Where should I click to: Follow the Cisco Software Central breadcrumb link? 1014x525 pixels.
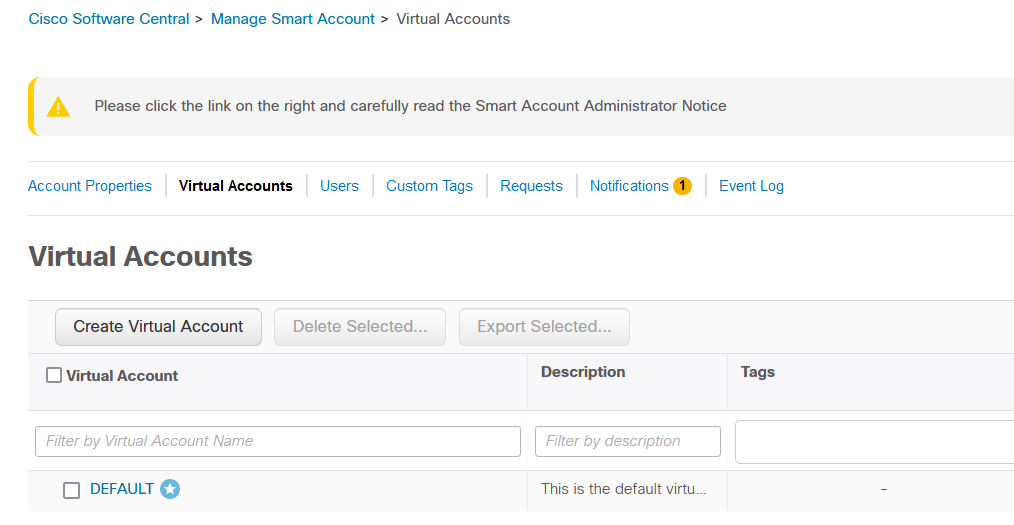click(x=109, y=19)
